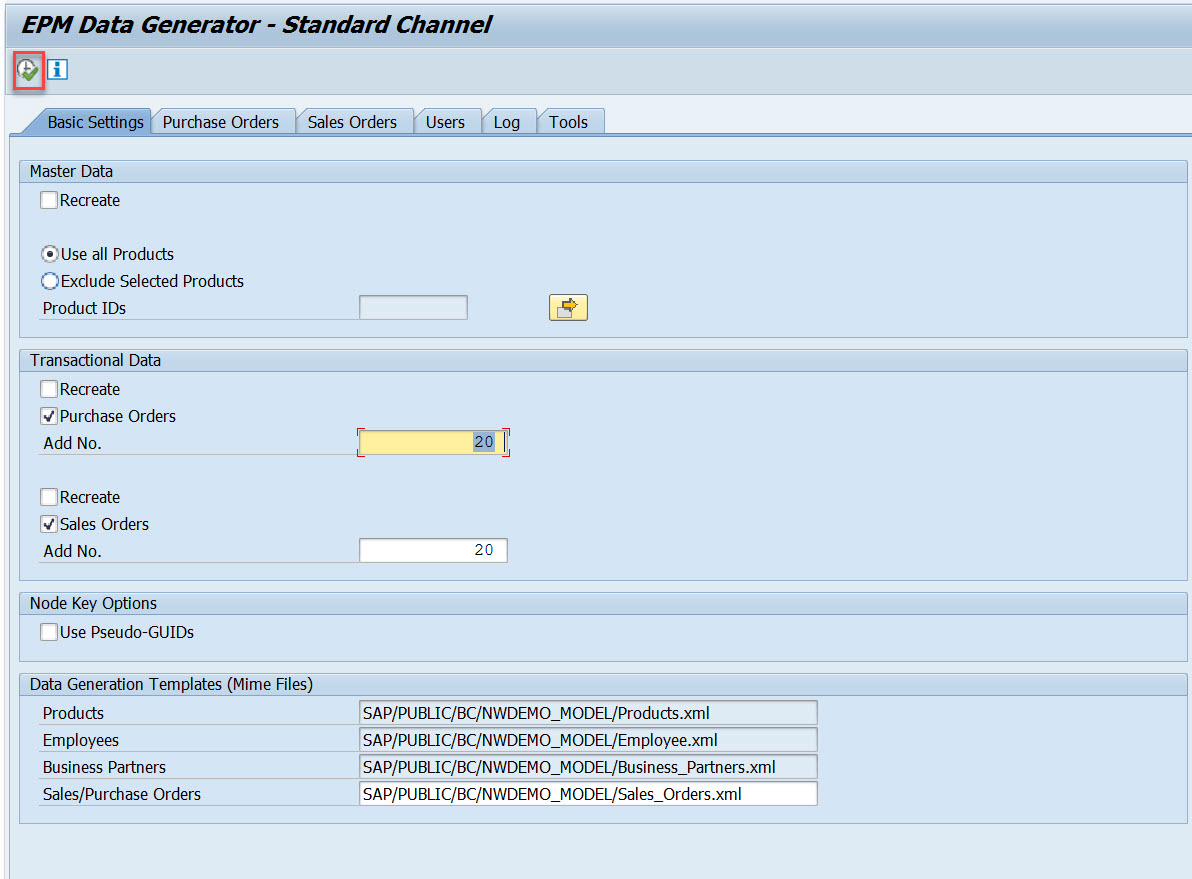Uncheck the Sales Orders checkbox
This screenshot has height=879, width=1192.
(48, 524)
